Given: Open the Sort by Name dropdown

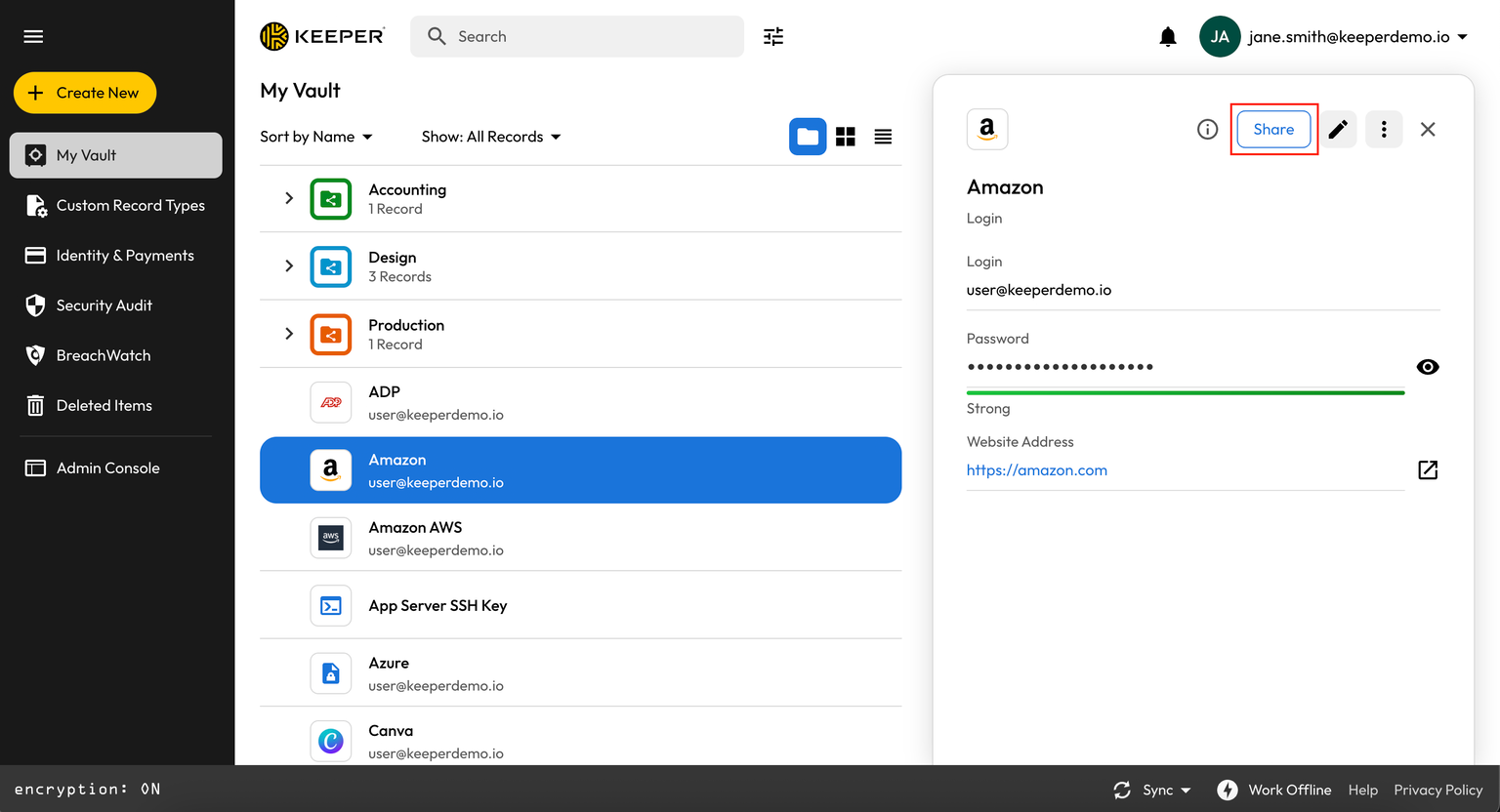Looking at the screenshot, I should pos(314,137).
